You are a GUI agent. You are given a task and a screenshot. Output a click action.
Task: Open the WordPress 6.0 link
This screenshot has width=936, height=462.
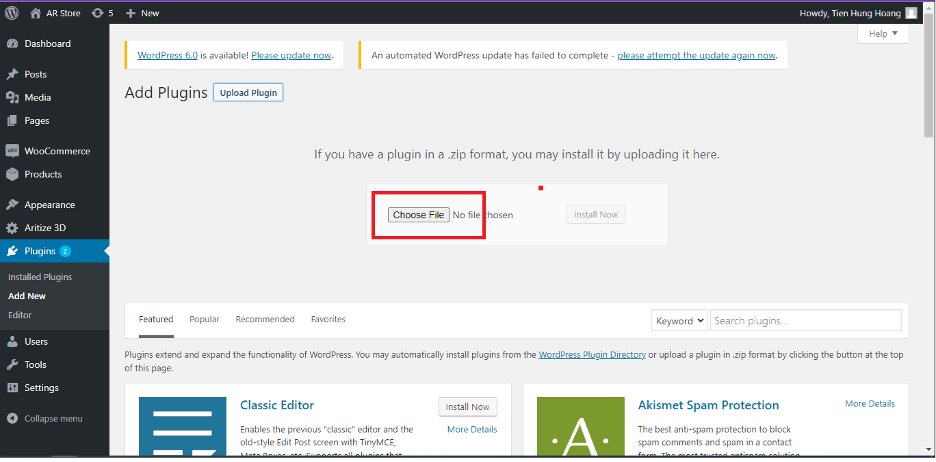(168, 55)
